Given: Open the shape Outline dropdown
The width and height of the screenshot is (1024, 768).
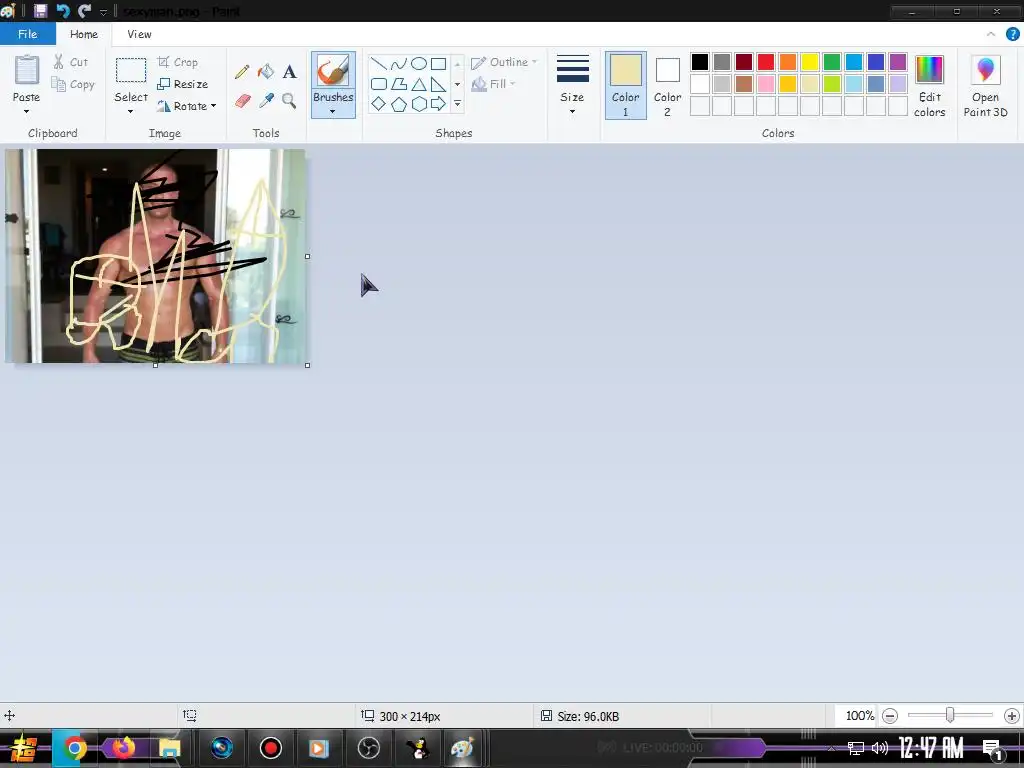Looking at the screenshot, I should pyautogui.click(x=504, y=62).
